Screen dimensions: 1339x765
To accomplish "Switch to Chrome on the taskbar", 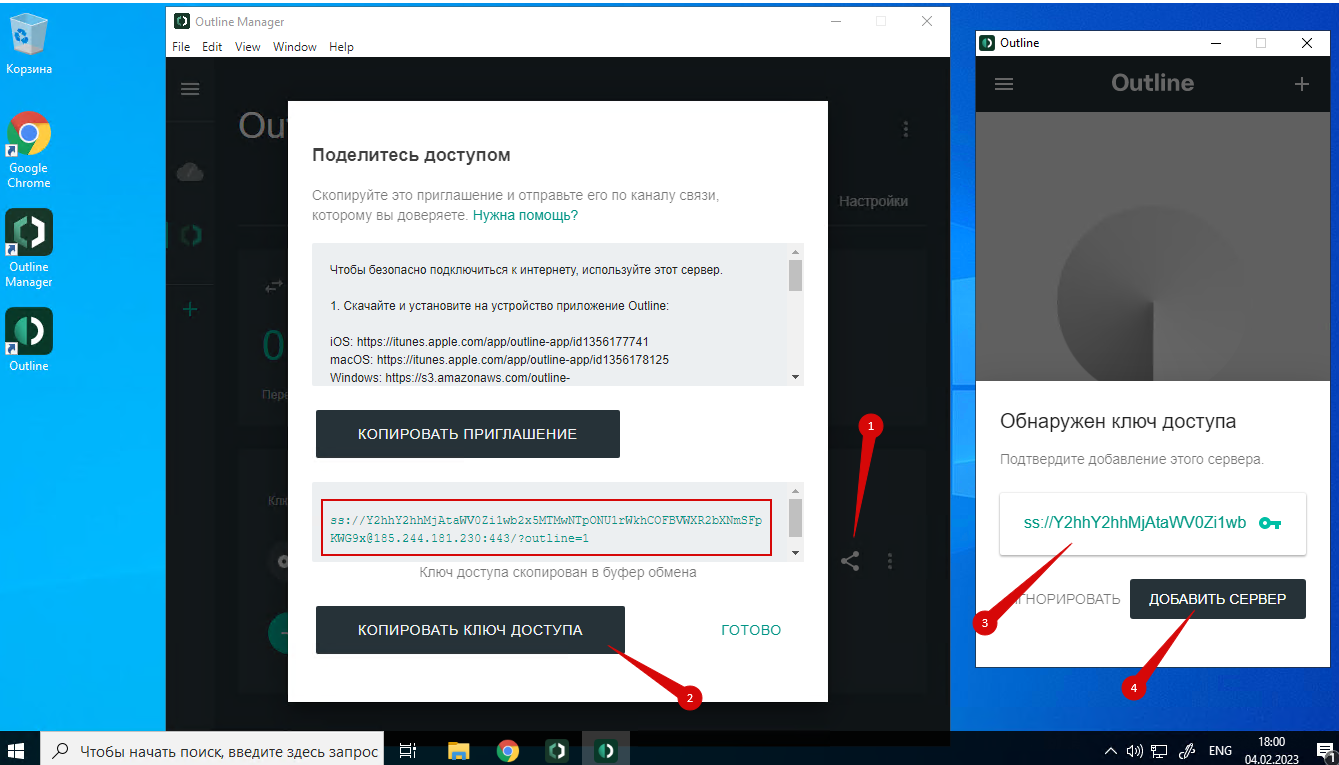I will point(508,750).
